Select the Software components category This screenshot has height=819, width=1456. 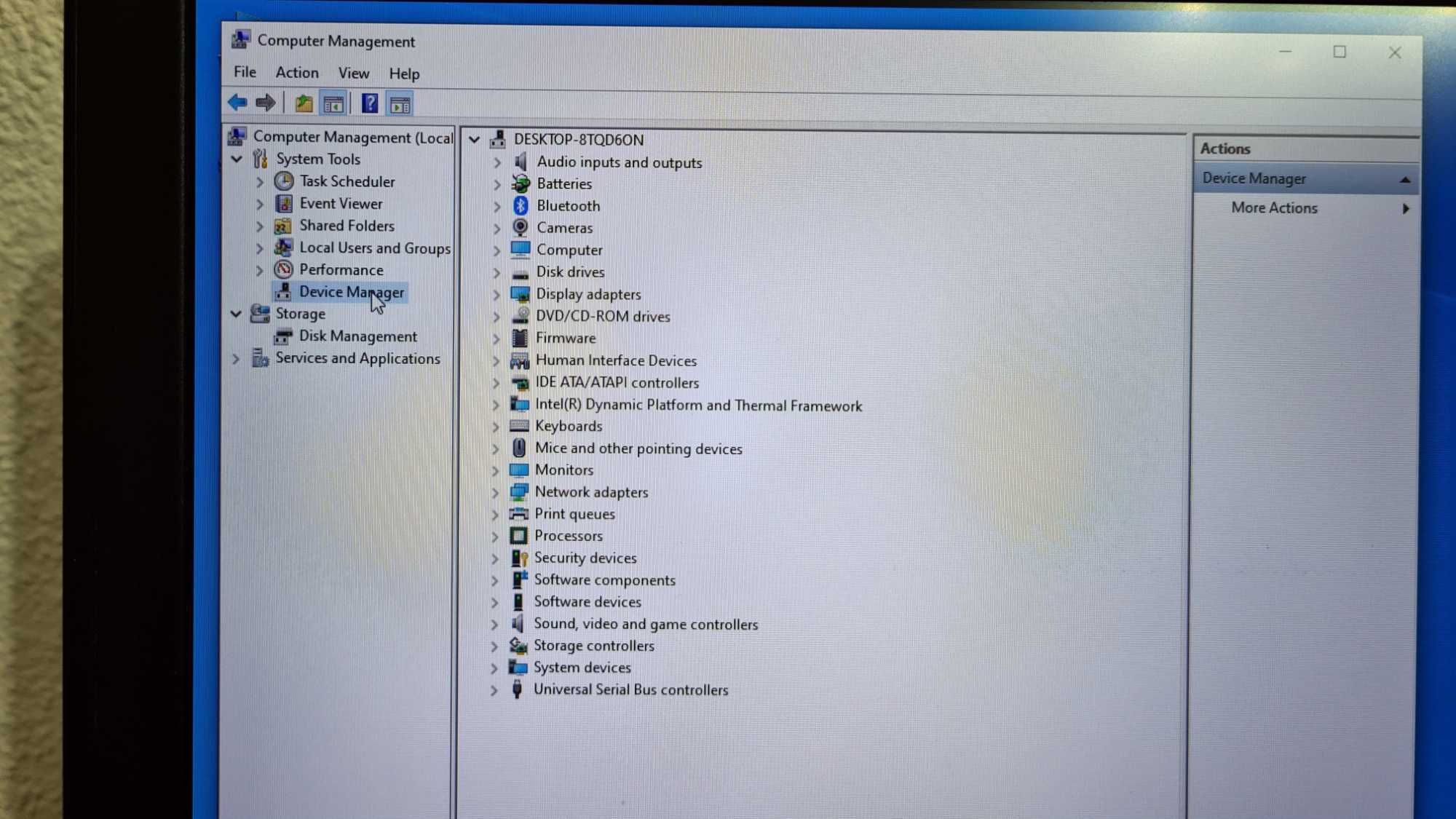tap(605, 580)
